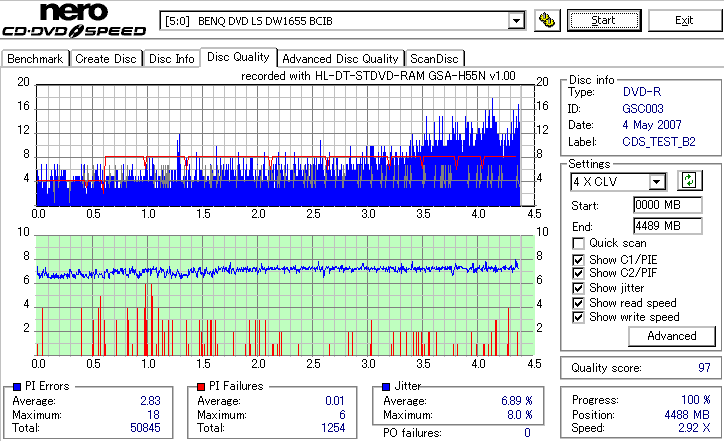Image resolution: width=724 pixels, height=441 pixels.
Task: Click the red PI Failures legend square
Action: click(201, 387)
